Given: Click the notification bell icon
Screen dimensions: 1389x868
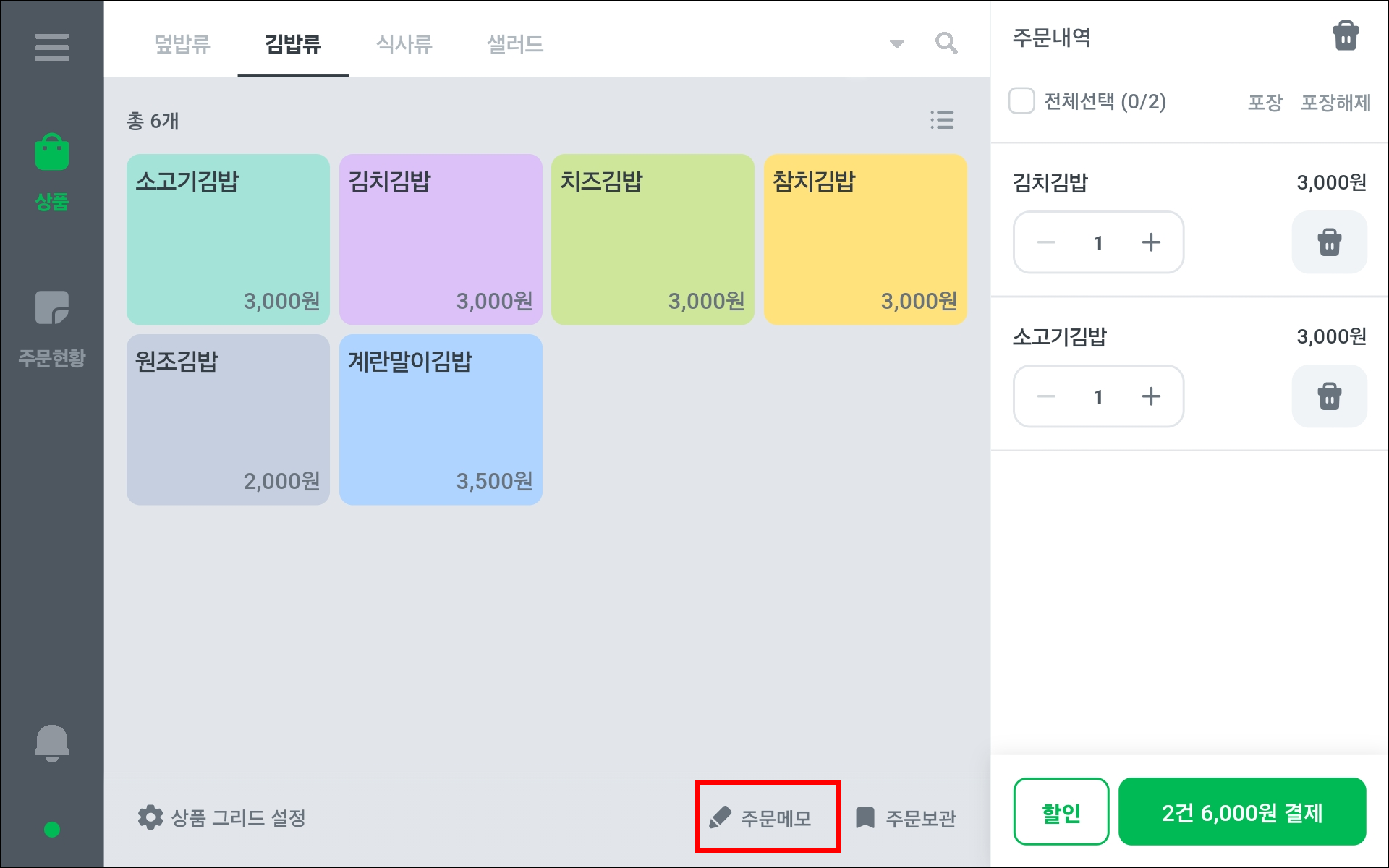Looking at the screenshot, I should tap(51, 743).
